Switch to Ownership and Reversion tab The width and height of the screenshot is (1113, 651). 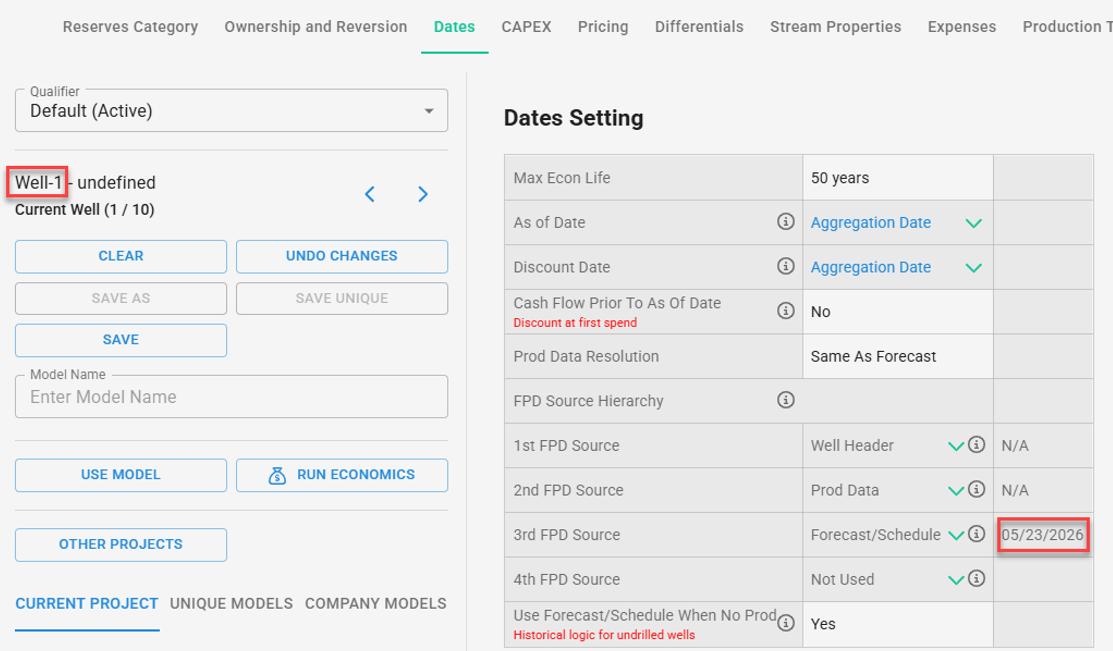(x=315, y=27)
